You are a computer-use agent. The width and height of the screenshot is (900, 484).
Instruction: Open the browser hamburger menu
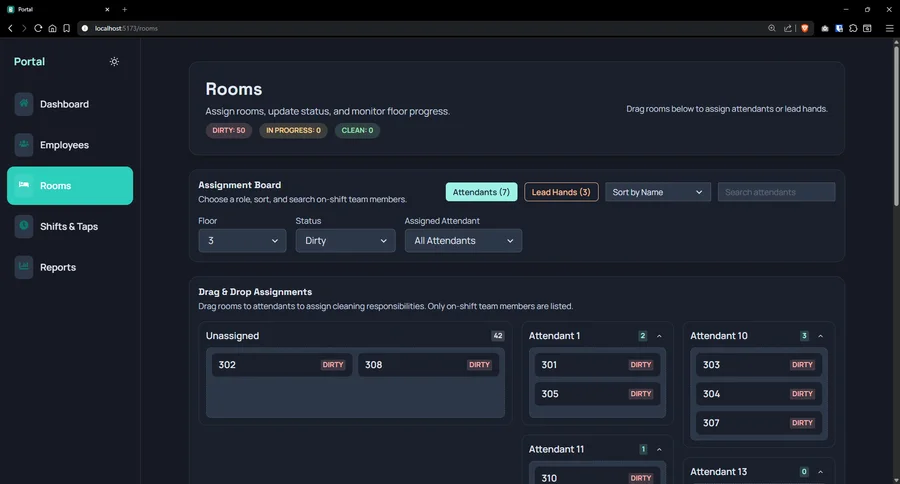[889, 28]
